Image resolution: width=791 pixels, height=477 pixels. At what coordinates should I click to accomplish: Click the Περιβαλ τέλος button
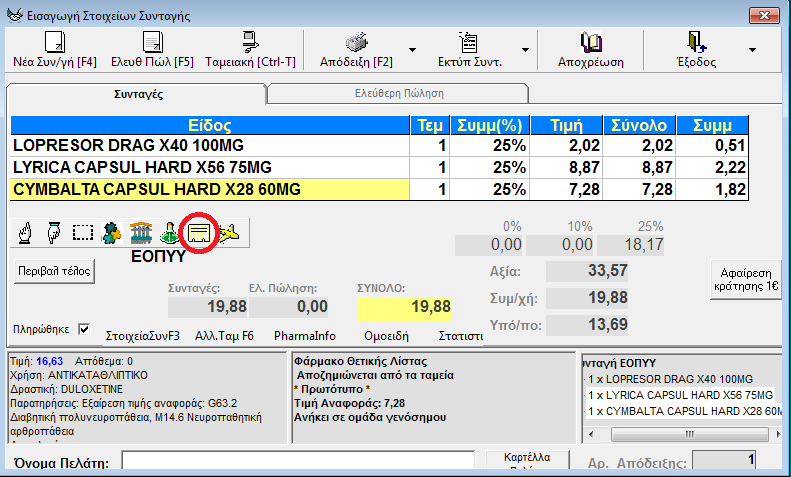[54, 271]
